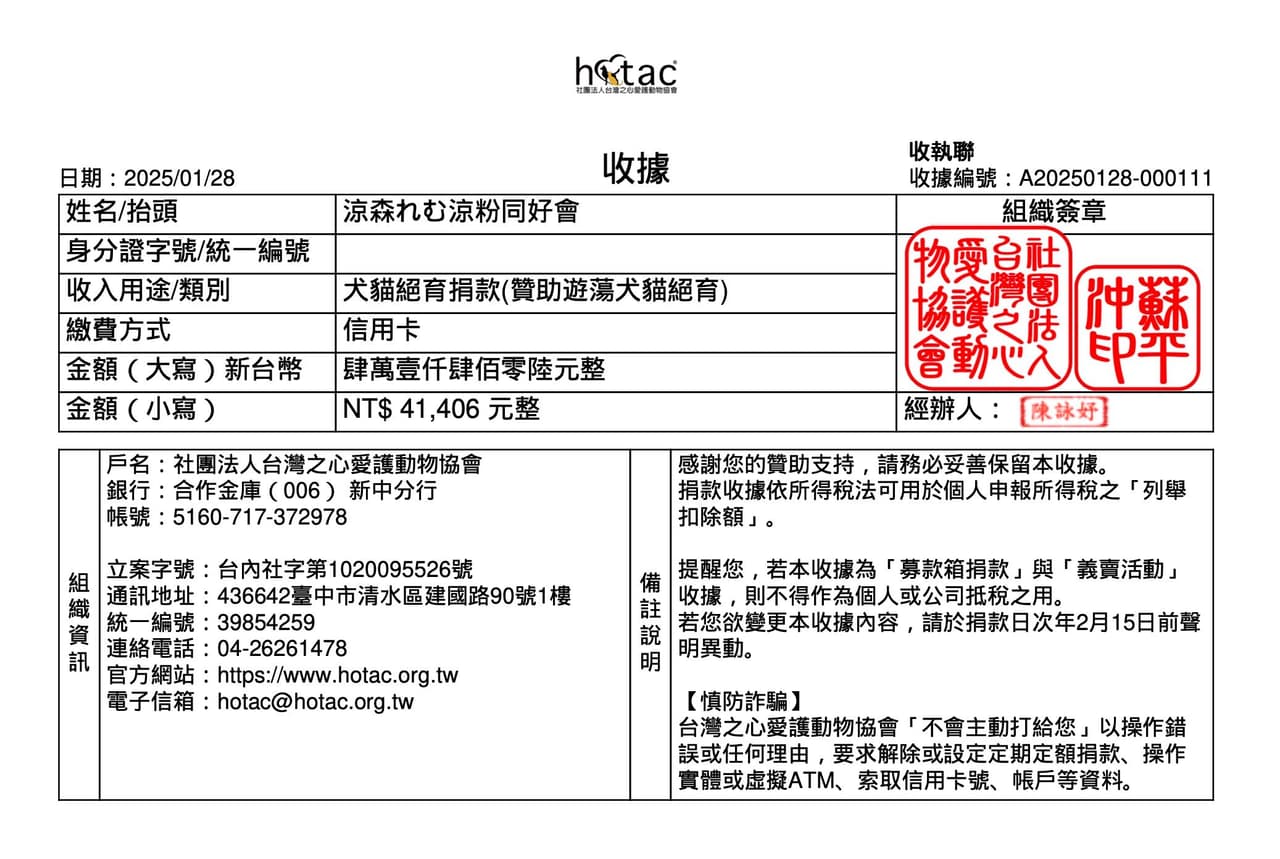This screenshot has width=1280, height=859.
Task: Open the https://www.hotac.org.tw website link
Action: [x=338, y=675]
